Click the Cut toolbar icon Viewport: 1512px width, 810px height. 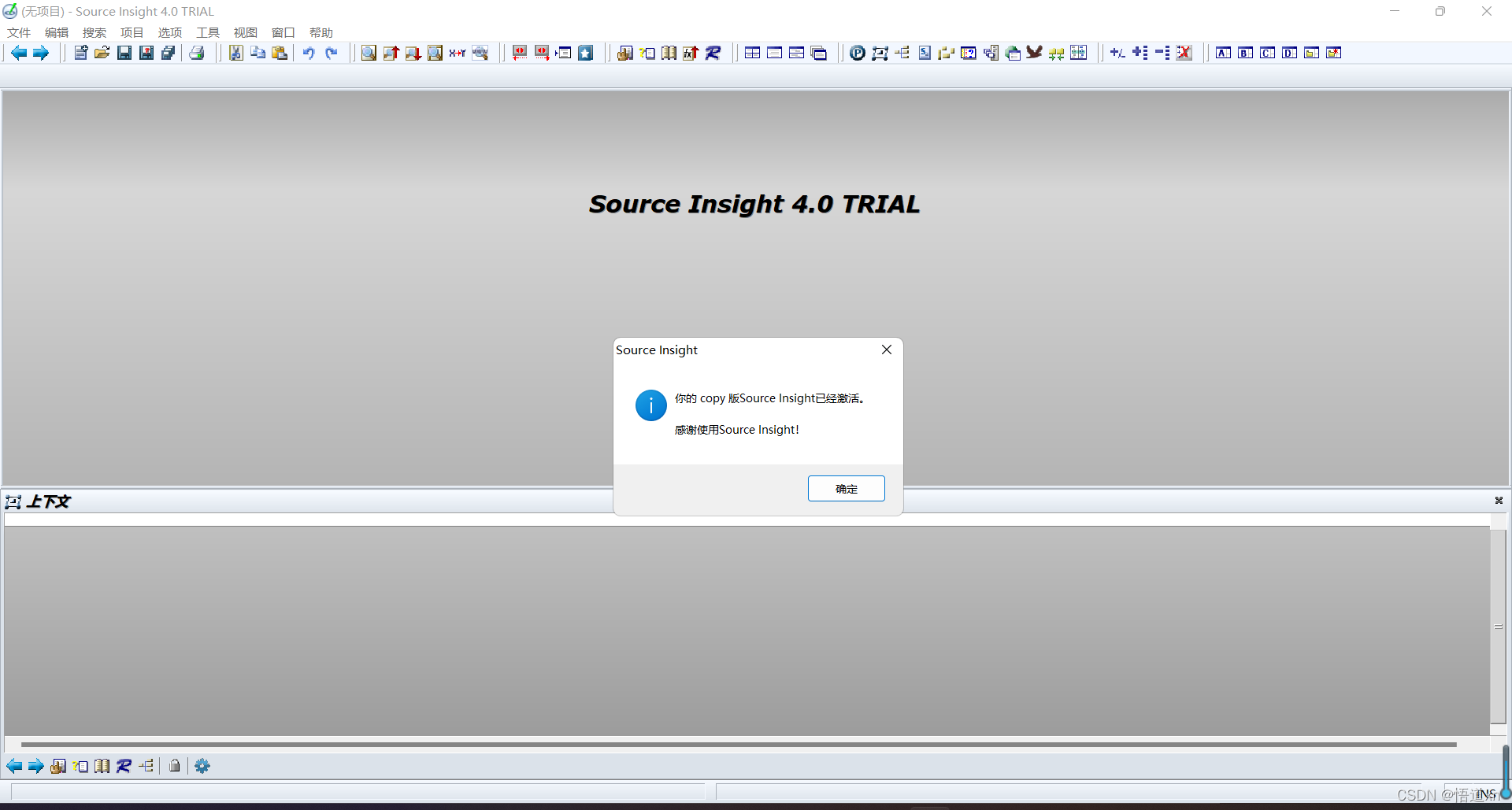[235, 53]
